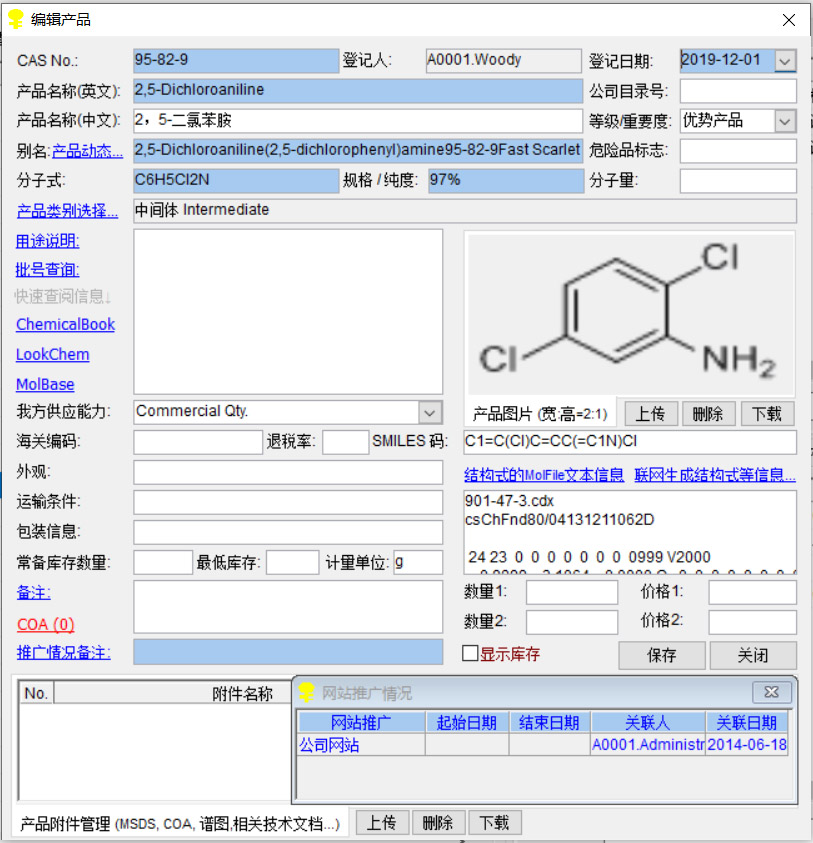Click 联网生成结构式等信息 link
813x843 pixels.
point(714,475)
